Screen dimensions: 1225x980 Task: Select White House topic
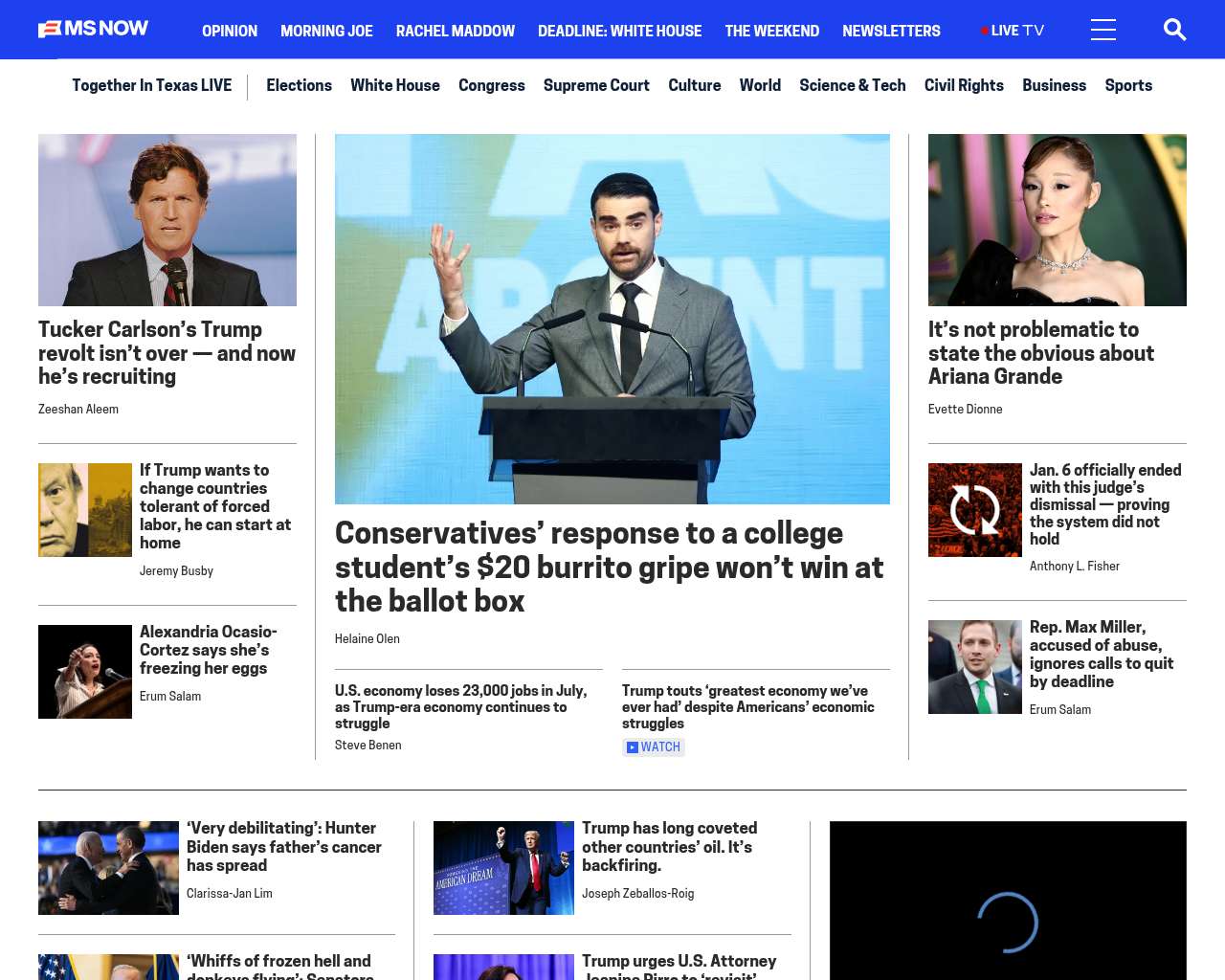pyautogui.click(x=395, y=85)
